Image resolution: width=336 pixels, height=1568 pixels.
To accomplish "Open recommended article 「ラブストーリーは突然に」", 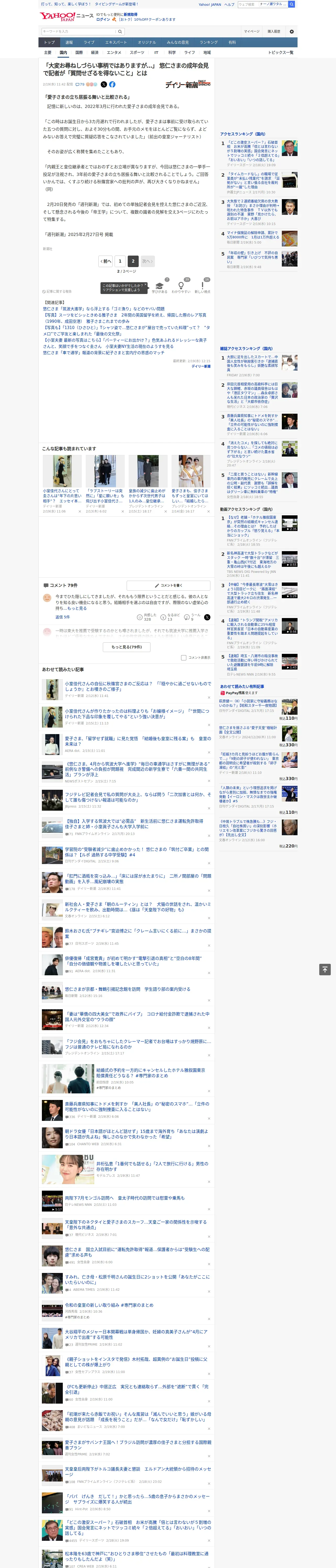I will coord(105,495).
